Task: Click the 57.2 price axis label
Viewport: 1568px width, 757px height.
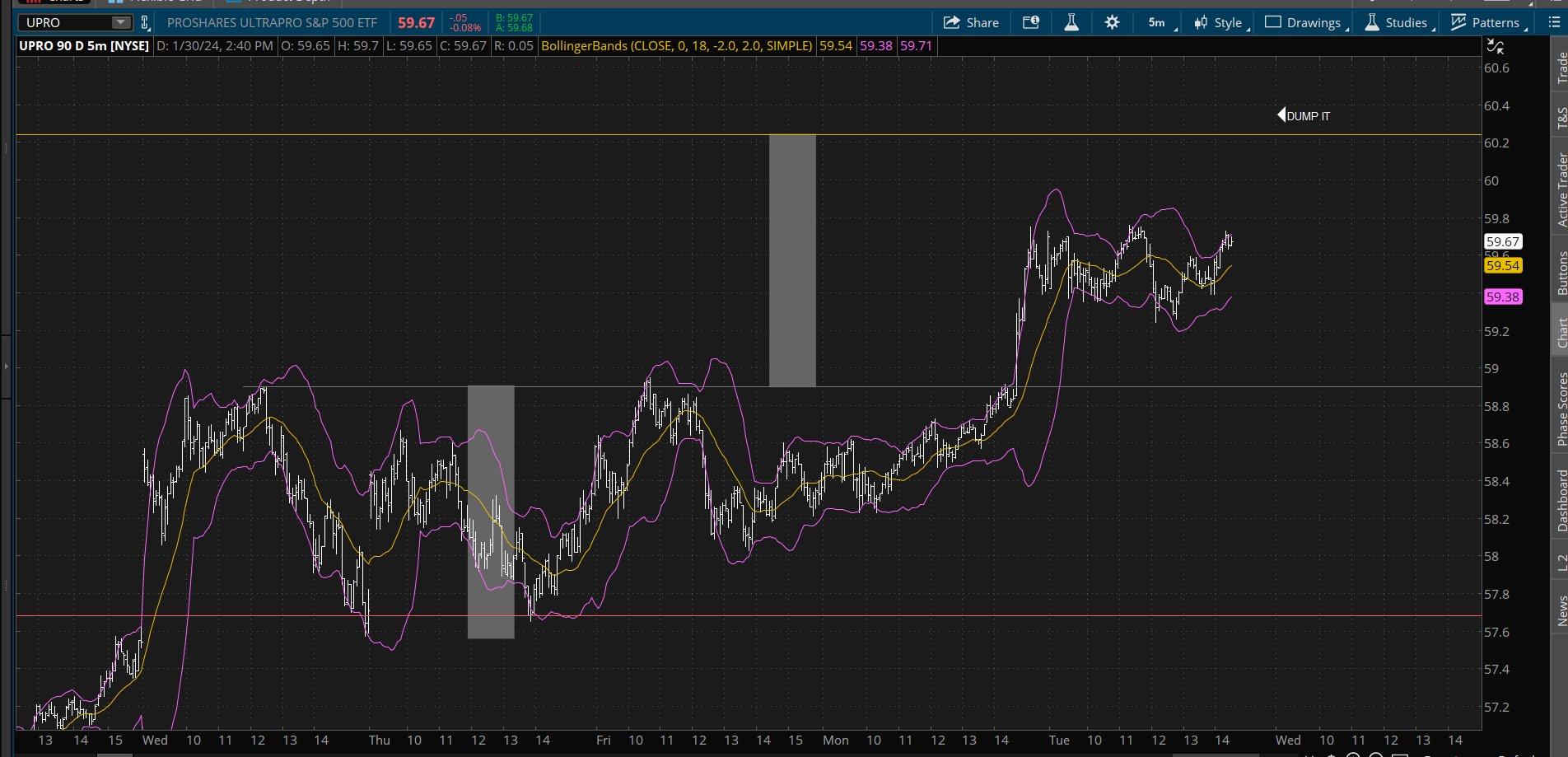Action: tap(1496, 707)
